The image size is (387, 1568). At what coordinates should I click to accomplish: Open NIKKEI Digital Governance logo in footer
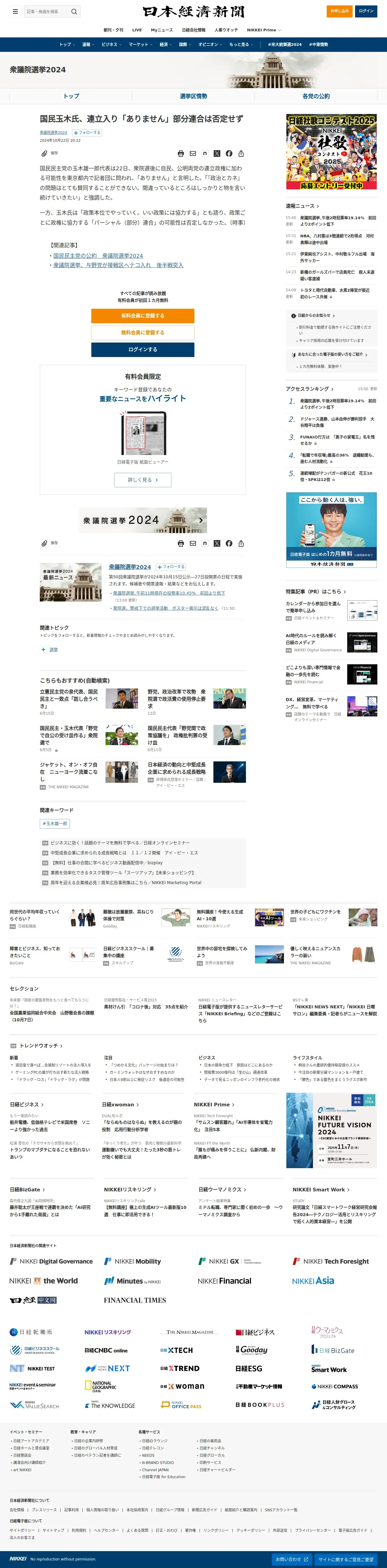tap(51, 1261)
